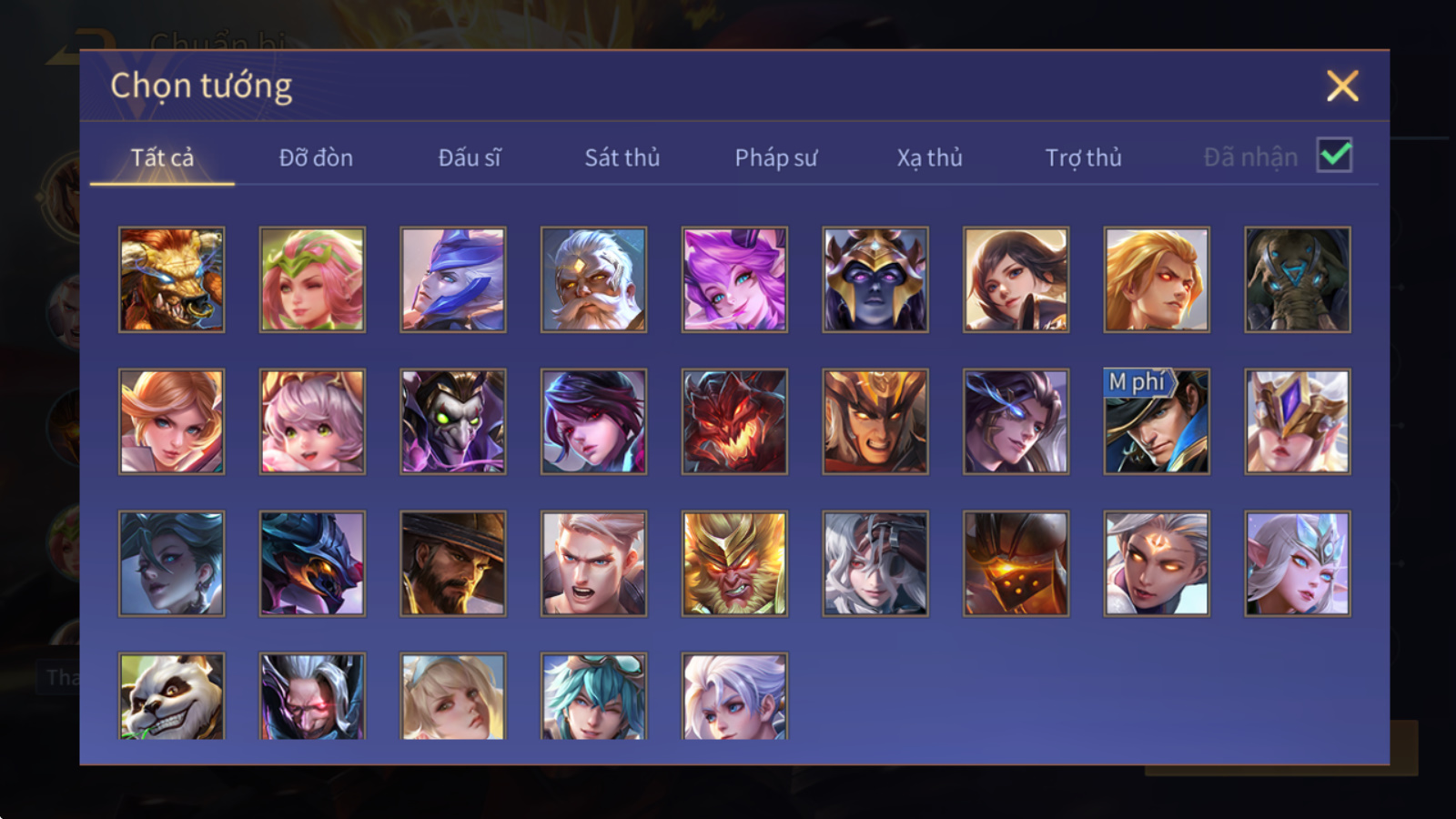Pick the hero marked 'M phí'
The image size is (1456, 819).
coord(1157,421)
